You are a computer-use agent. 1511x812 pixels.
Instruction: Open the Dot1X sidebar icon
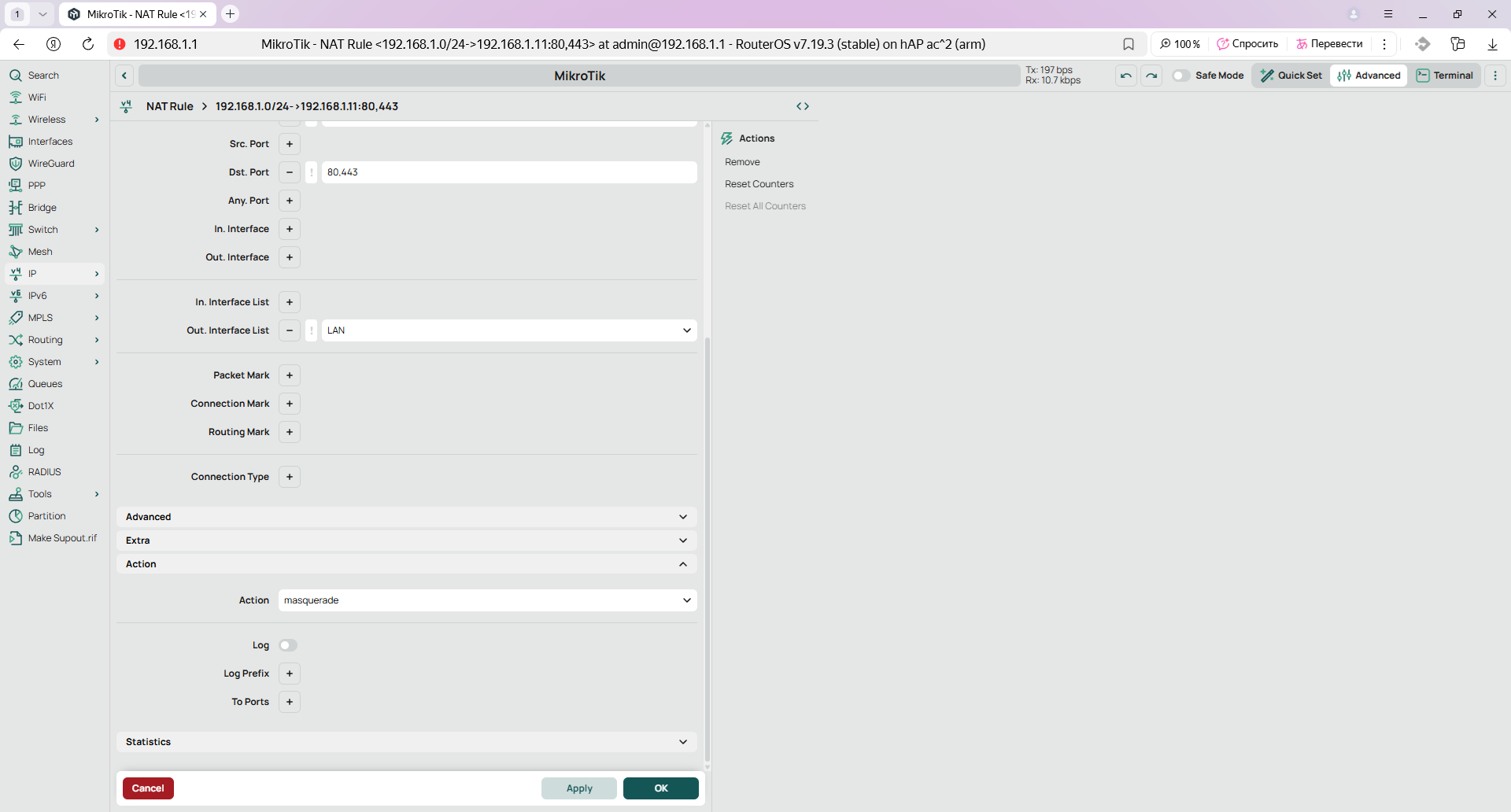(15, 406)
